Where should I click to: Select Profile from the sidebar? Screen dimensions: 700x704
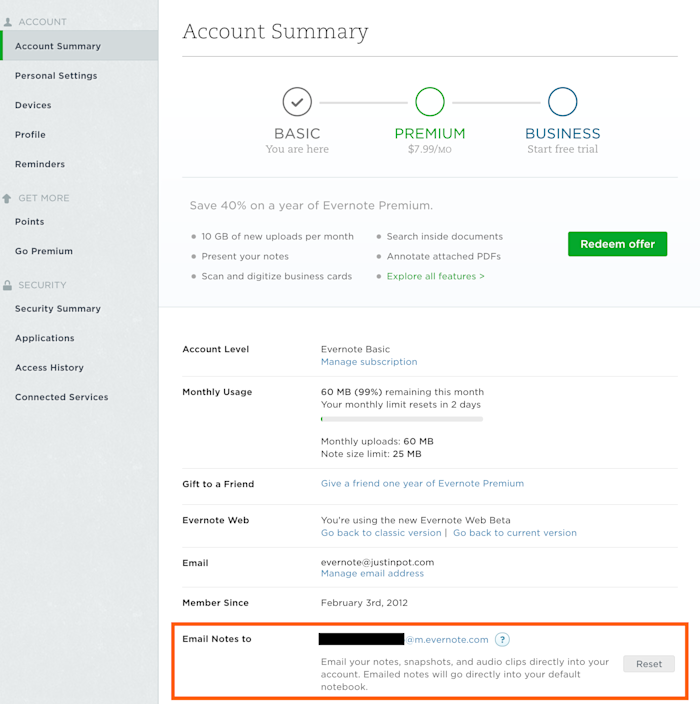click(x=30, y=135)
